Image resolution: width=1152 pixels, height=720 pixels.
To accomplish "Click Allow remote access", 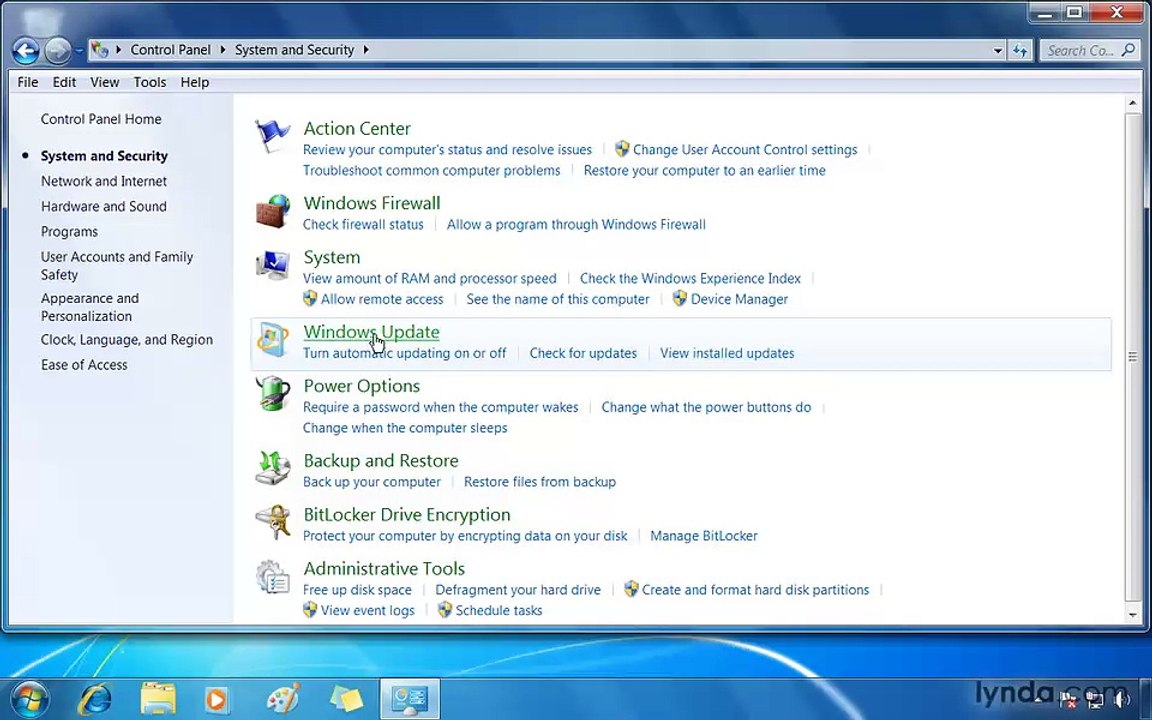I will (x=382, y=299).
